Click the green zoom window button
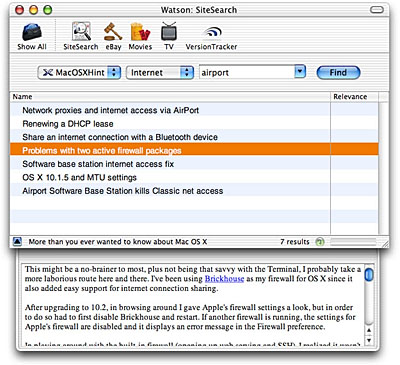Screen dimensions: 400x365 pyautogui.click(x=48, y=10)
